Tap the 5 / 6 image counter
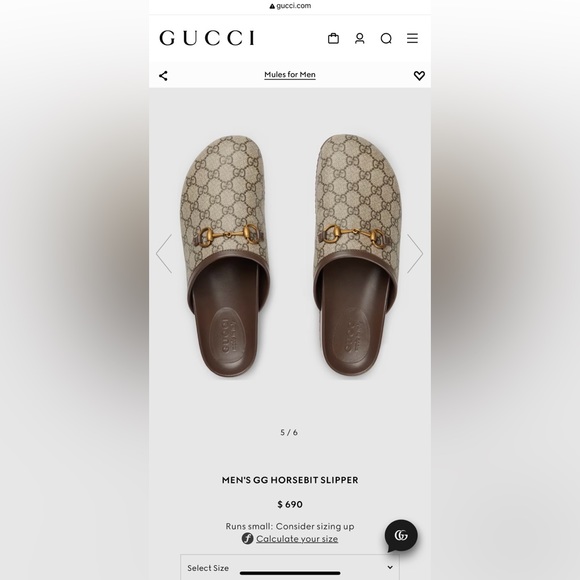580x580 pixels. [289, 432]
